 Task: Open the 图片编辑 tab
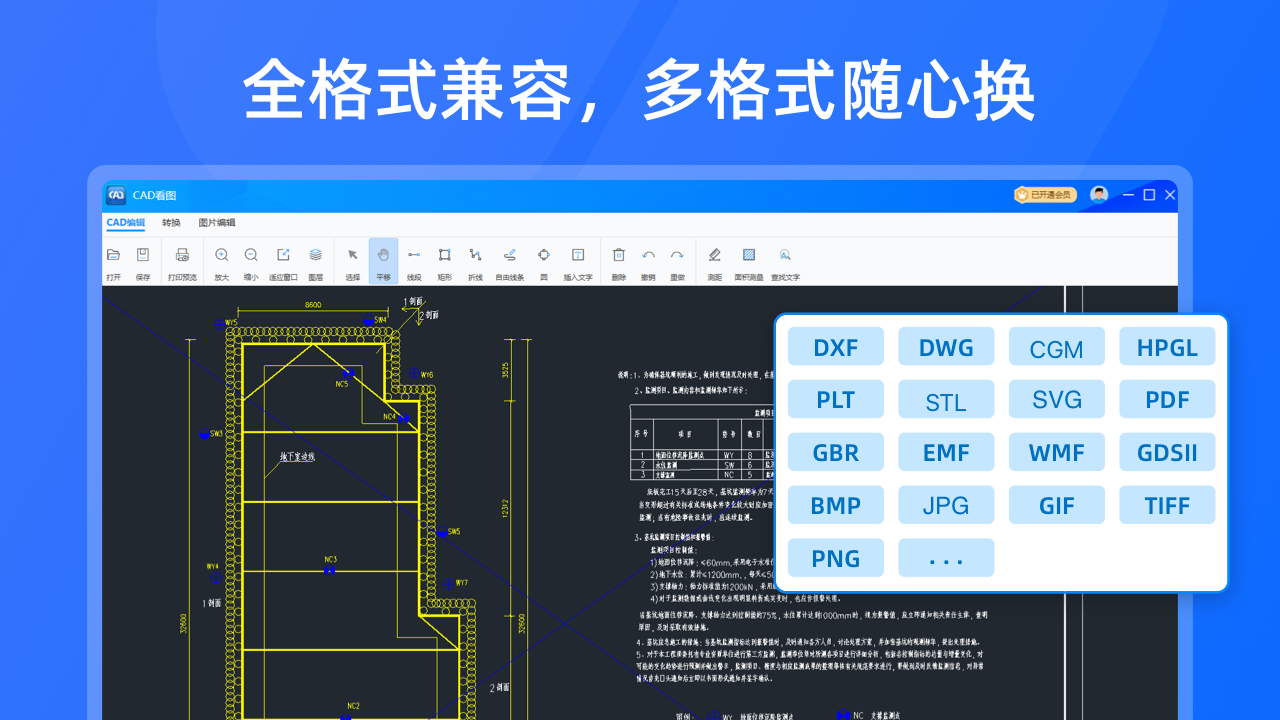coord(217,222)
